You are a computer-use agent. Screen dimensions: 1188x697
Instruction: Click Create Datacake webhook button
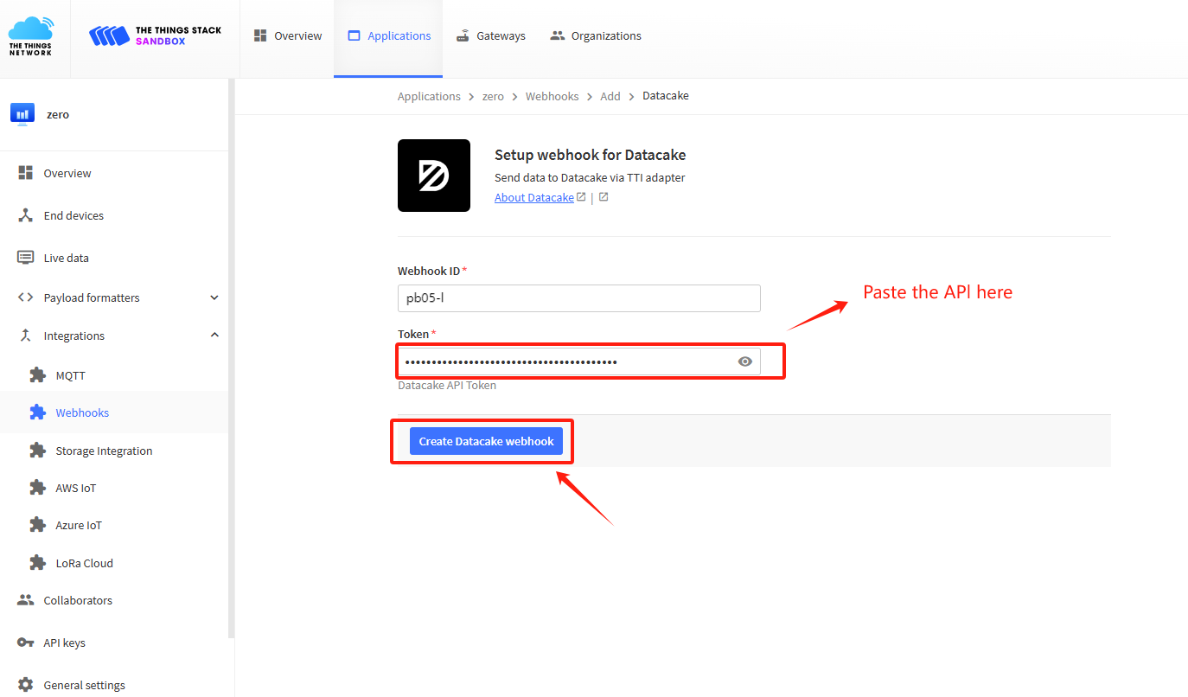(x=486, y=441)
